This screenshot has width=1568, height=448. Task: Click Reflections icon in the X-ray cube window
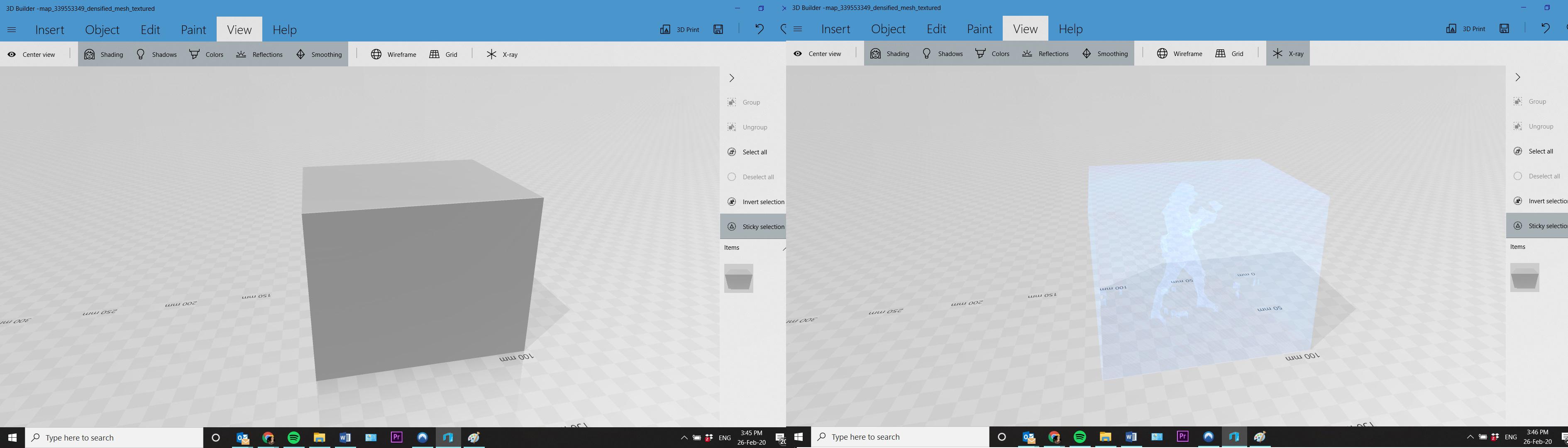[1027, 54]
